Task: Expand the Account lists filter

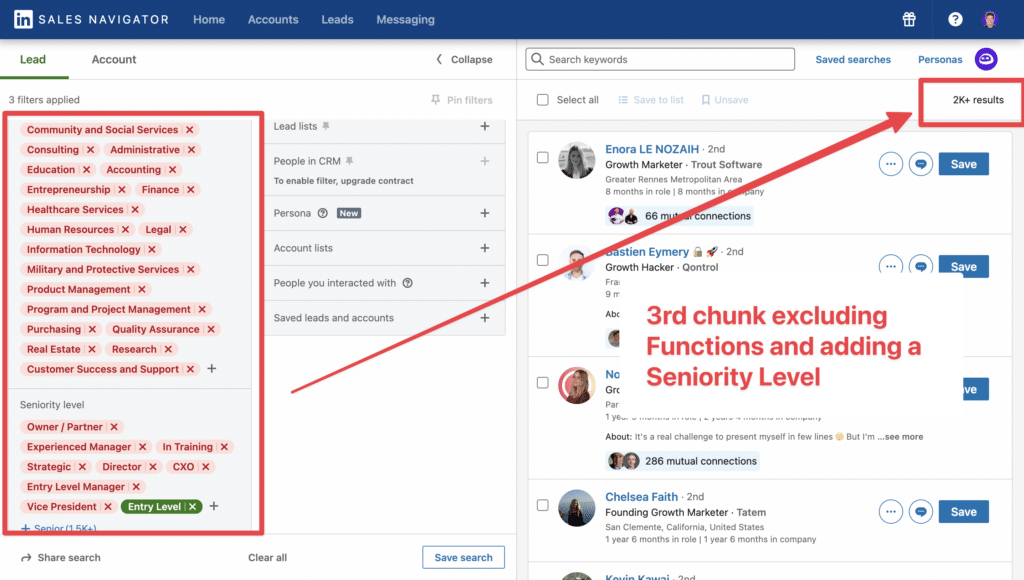Action: pos(485,248)
